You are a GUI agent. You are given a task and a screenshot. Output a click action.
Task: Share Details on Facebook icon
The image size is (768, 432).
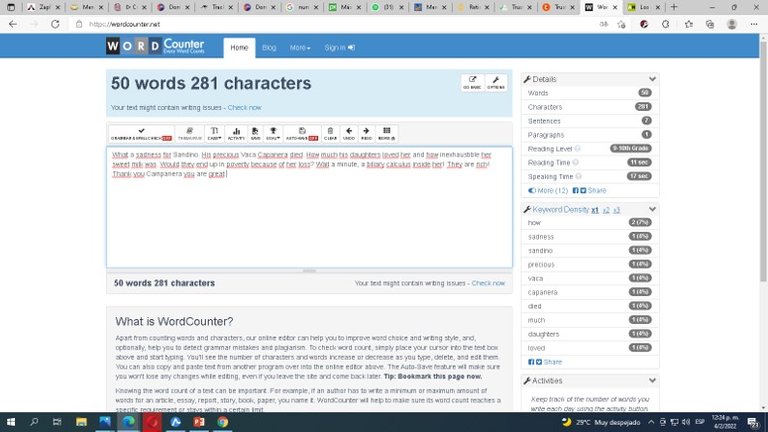pos(576,191)
